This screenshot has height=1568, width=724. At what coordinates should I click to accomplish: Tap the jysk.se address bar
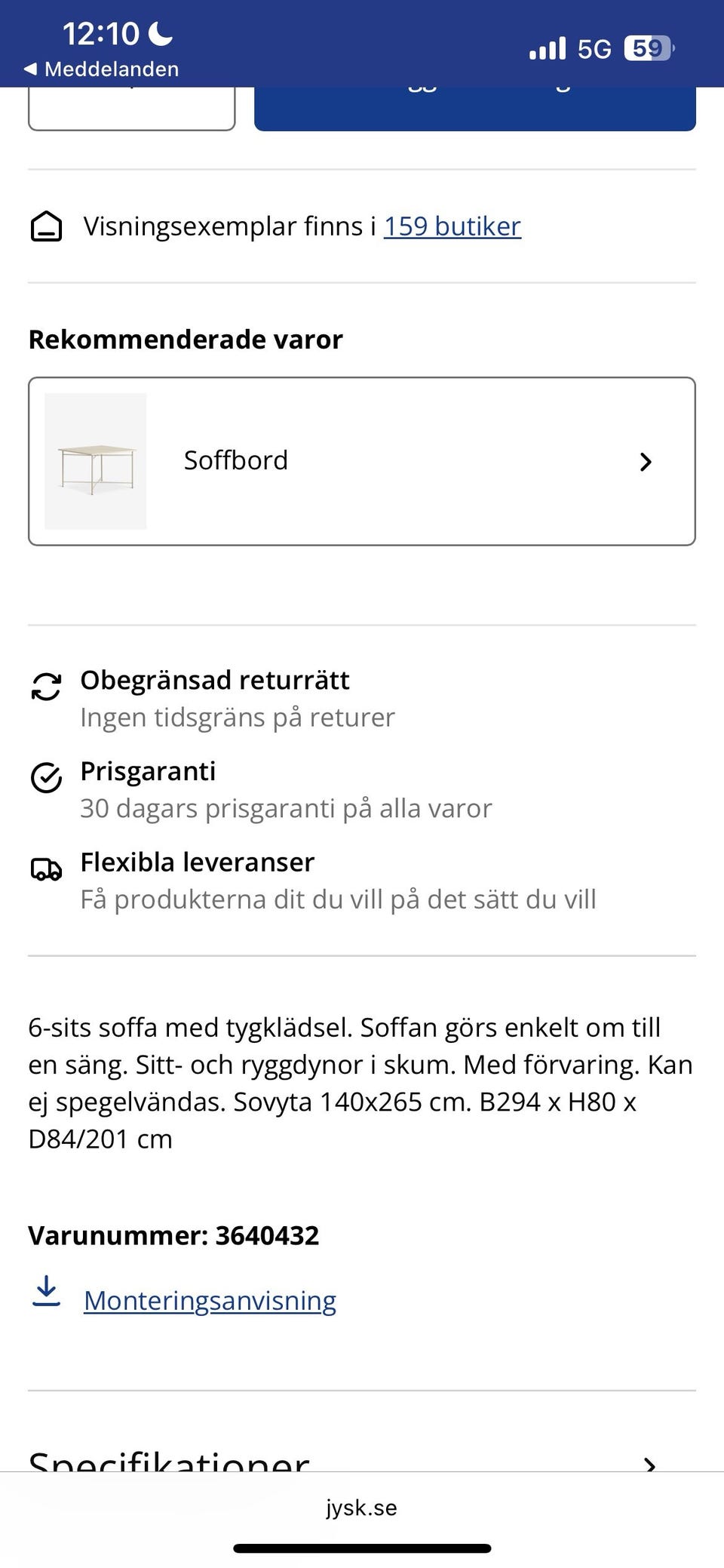(x=361, y=1508)
